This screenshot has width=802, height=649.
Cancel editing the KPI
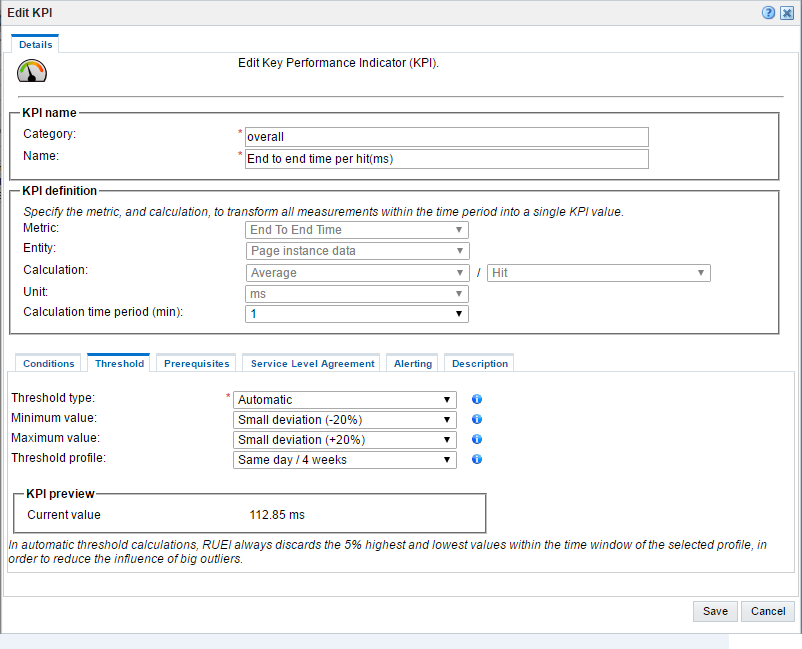pos(768,611)
